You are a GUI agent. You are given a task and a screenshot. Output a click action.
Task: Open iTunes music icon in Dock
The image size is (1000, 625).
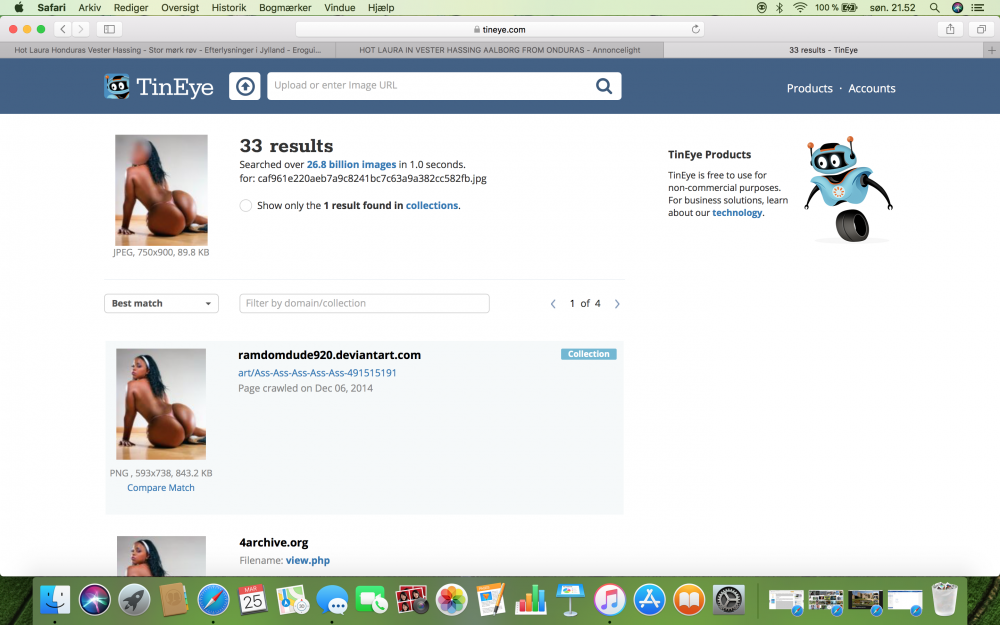tap(610, 600)
